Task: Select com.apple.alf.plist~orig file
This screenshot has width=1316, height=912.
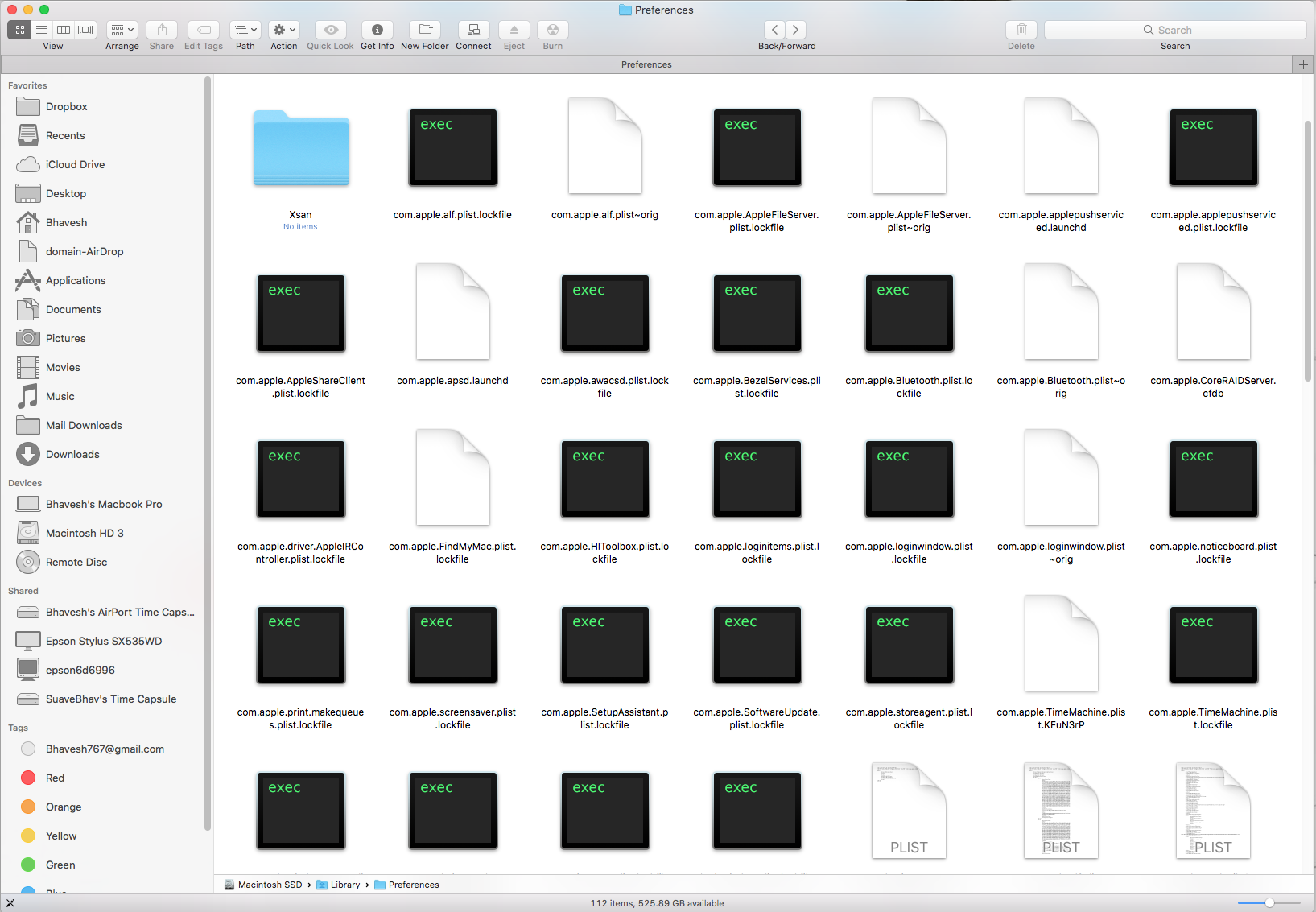Action: click(x=605, y=146)
